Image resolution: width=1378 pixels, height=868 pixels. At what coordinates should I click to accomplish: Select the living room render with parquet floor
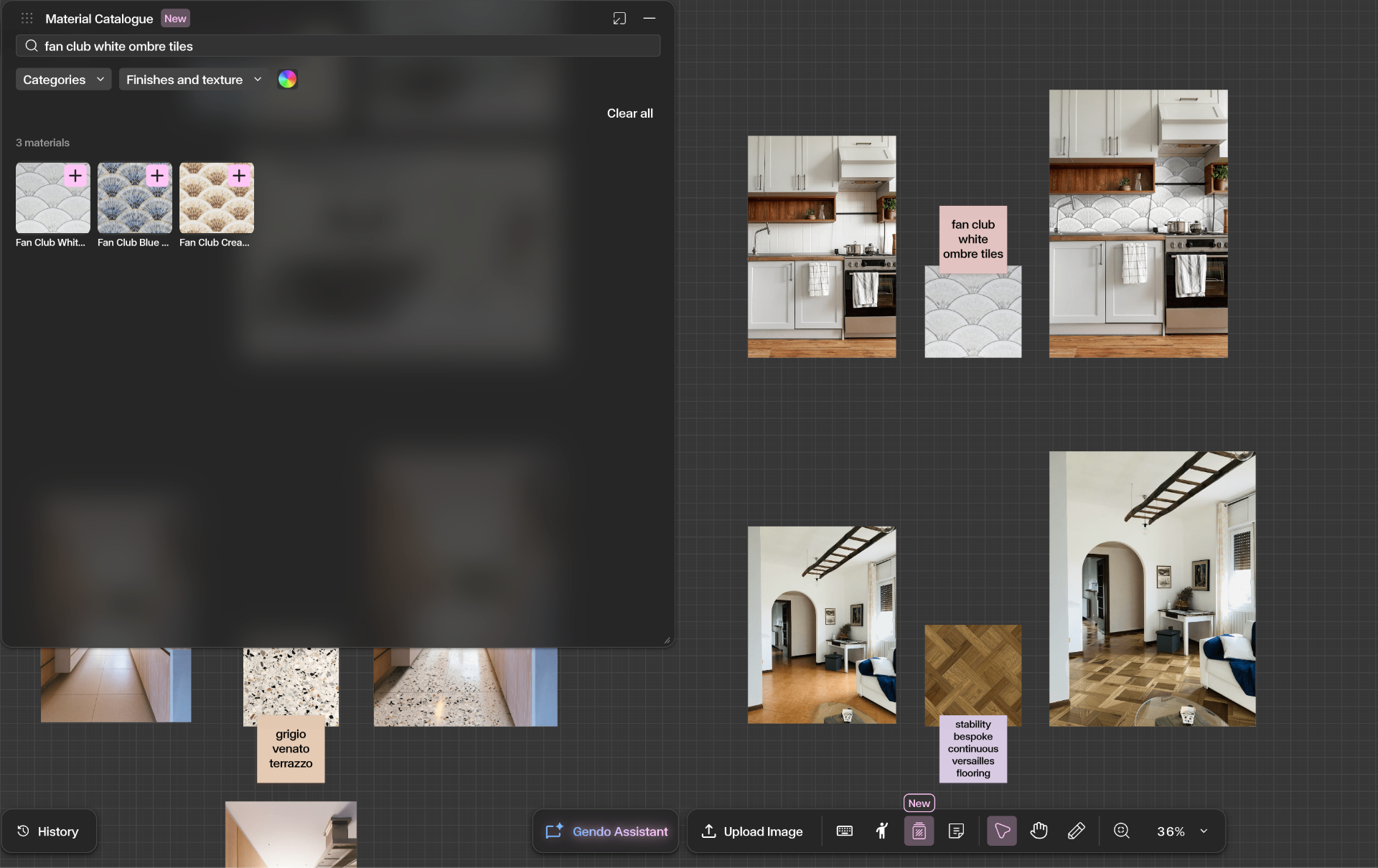tap(1153, 589)
